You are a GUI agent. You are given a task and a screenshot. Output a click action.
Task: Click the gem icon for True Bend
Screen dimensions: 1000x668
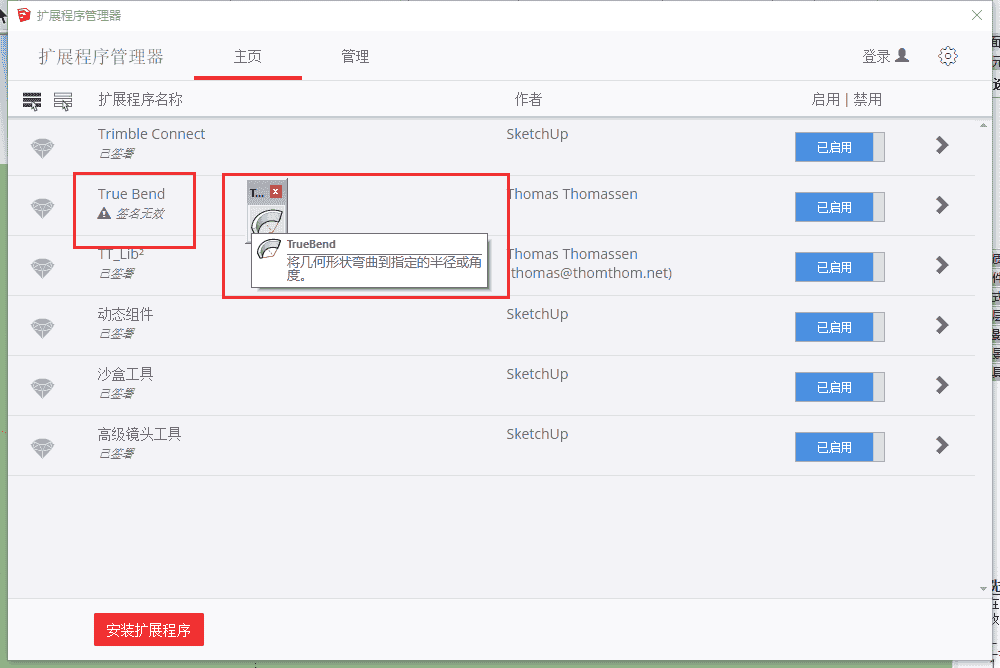pyautogui.click(x=43, y=208)
